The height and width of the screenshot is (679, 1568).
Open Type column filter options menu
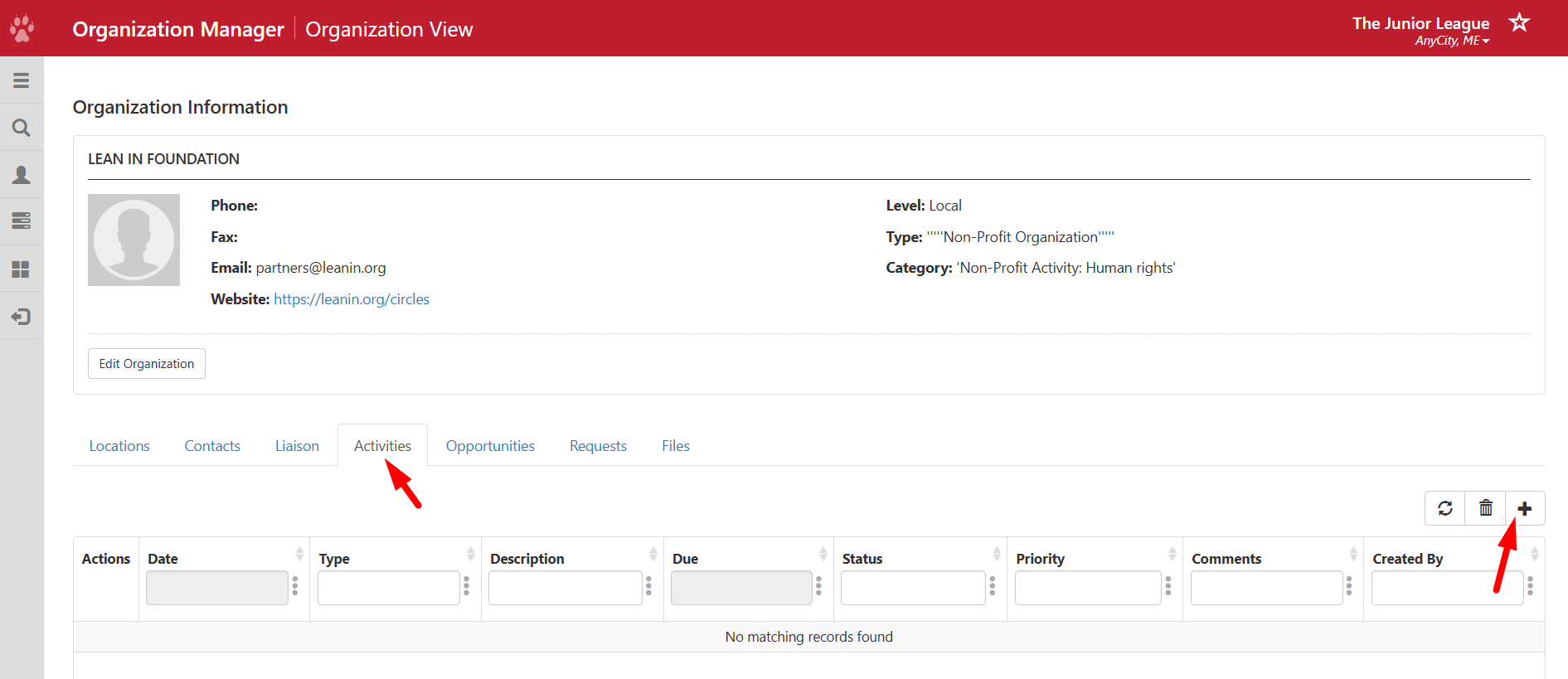[467, 587]
